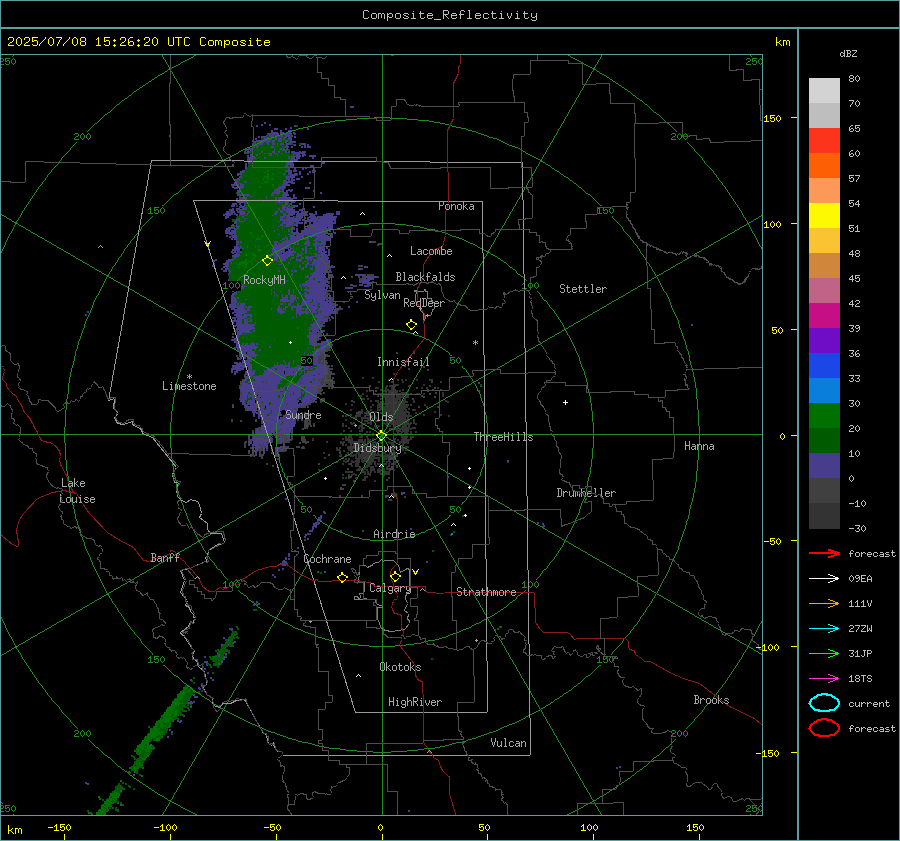Click the Okotoks map label
Viewport: 900px width, 841px height.
(x=400, y=667)
